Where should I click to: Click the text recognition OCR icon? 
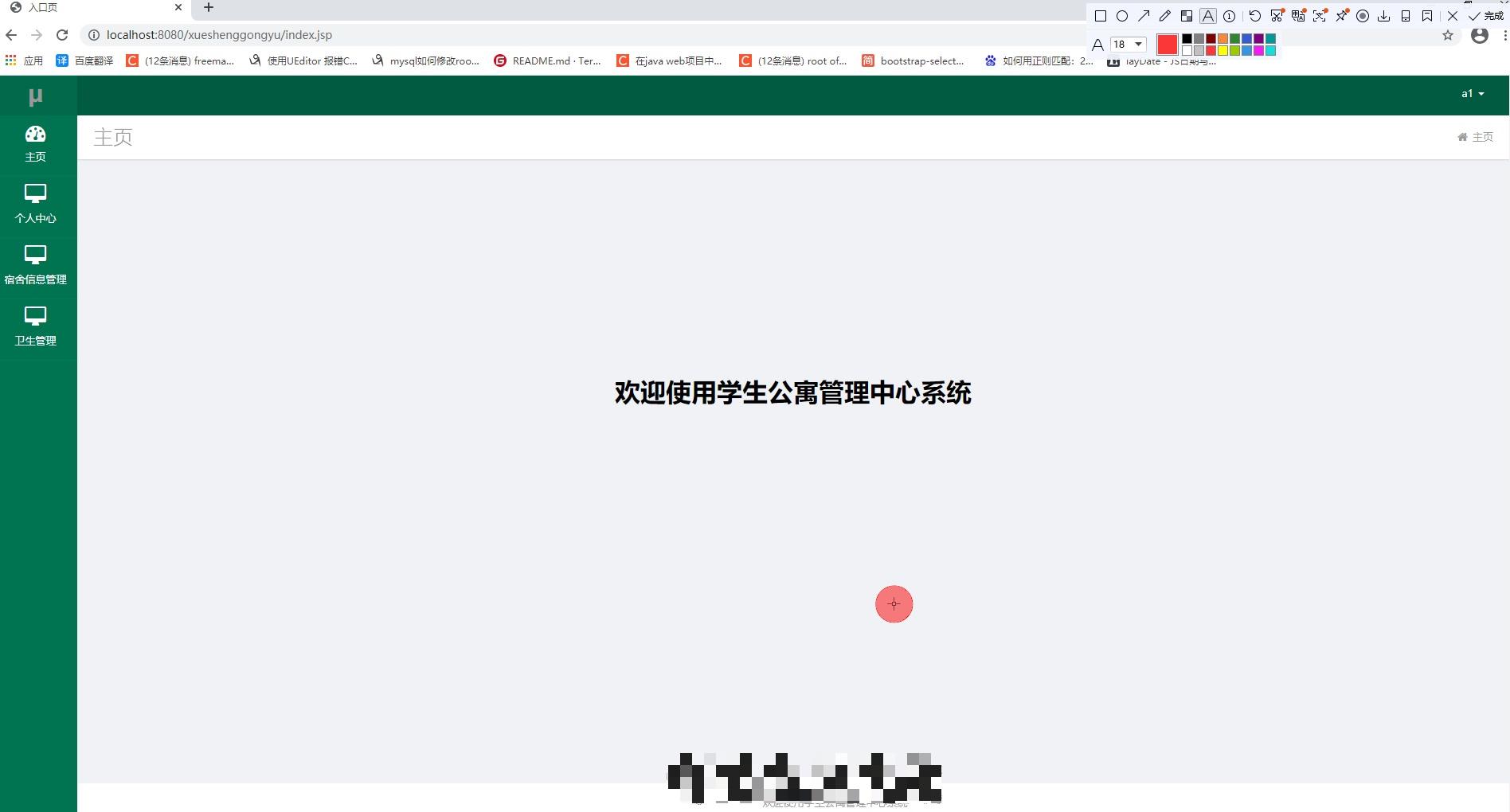click(x=1320, y=15)
